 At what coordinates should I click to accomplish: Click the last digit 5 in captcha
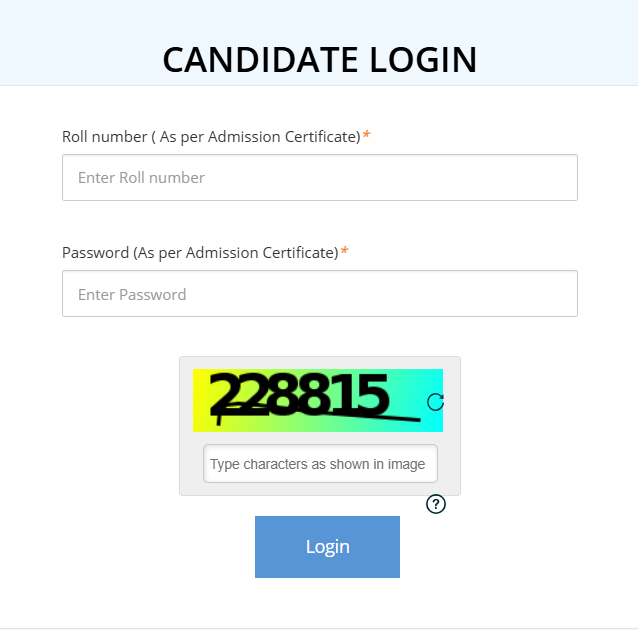(x=371, y=395)
